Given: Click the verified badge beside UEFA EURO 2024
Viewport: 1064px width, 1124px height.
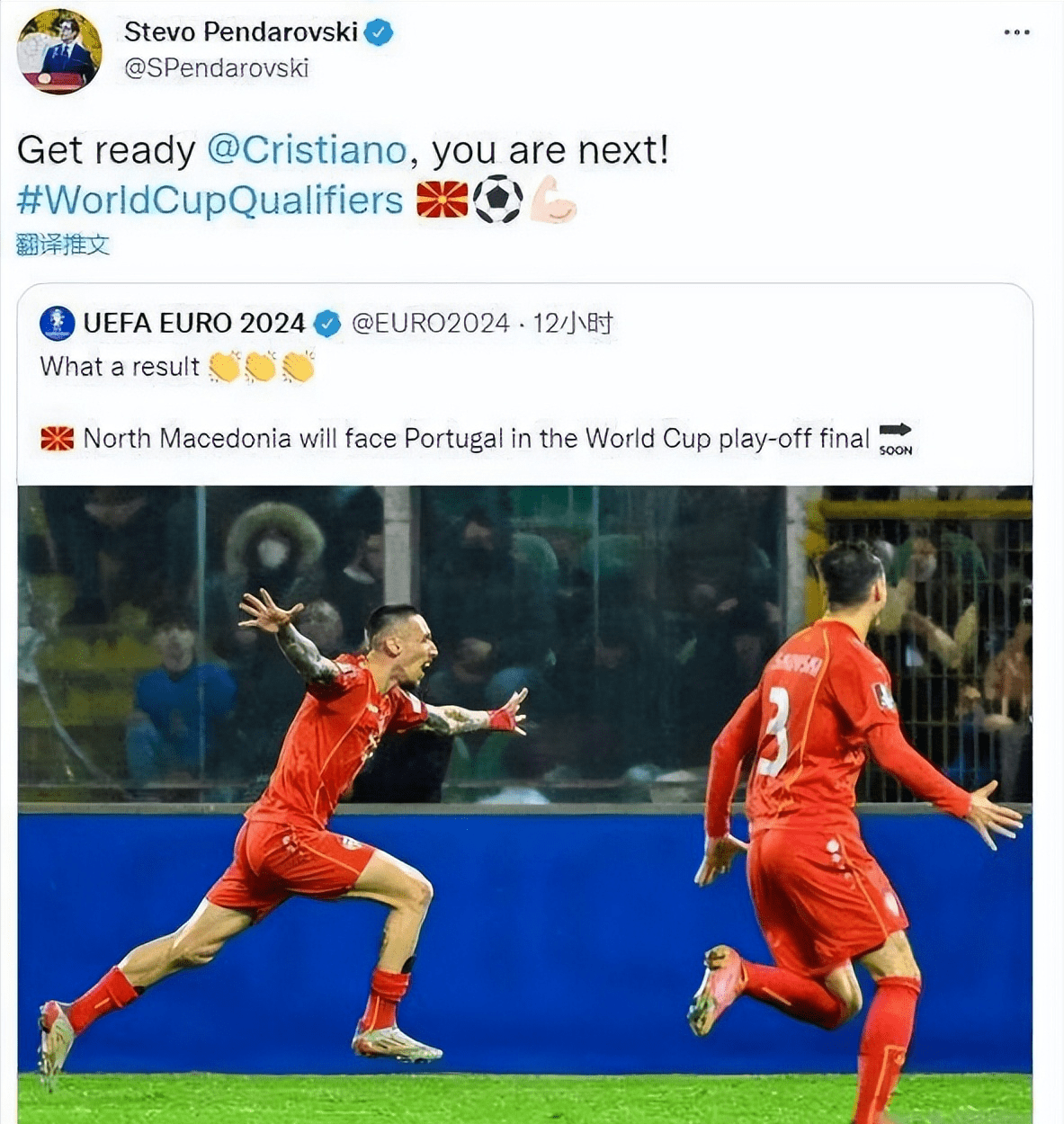Looking at the screenshot, I should pos(327,324).
